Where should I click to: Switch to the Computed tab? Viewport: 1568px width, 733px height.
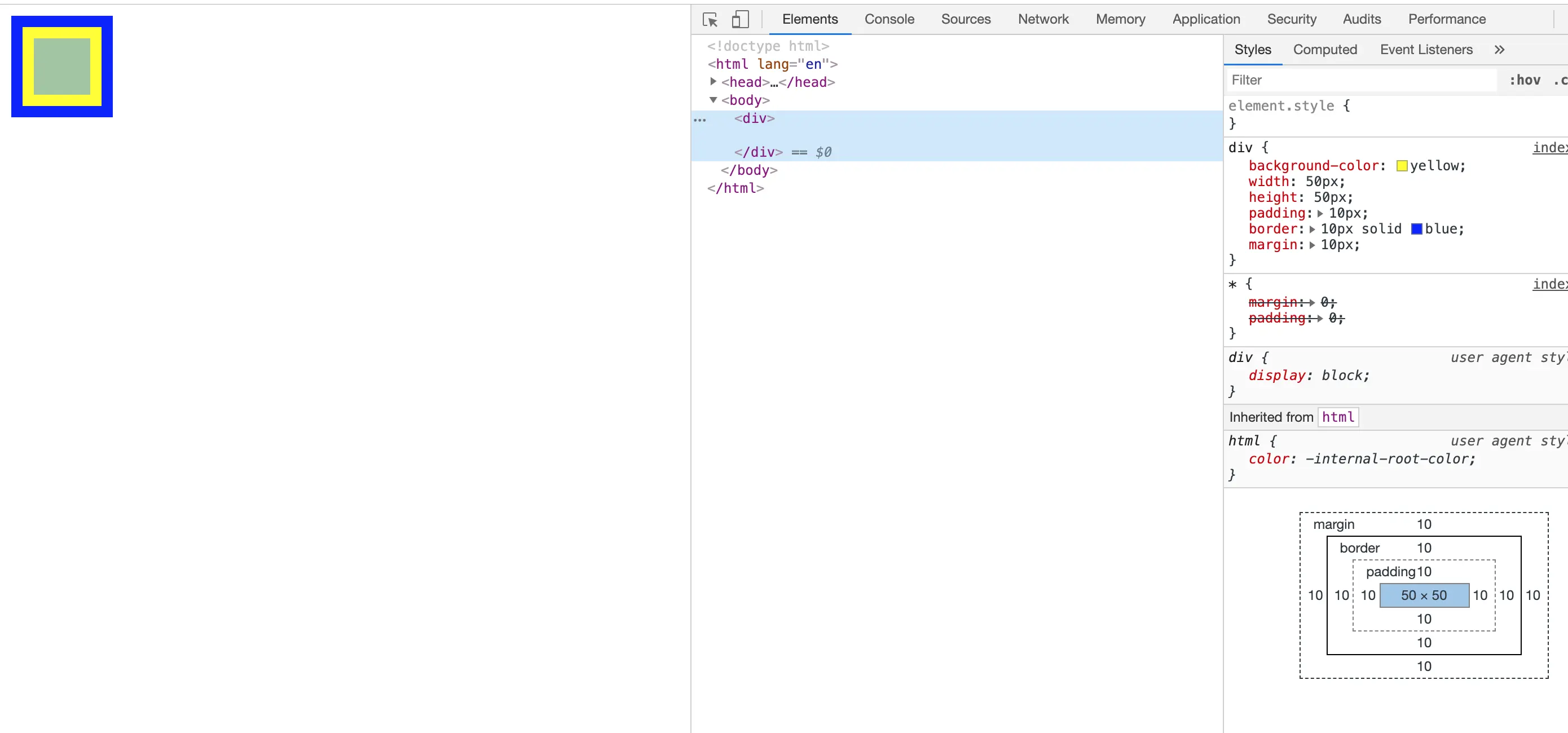coord(1324,50)
